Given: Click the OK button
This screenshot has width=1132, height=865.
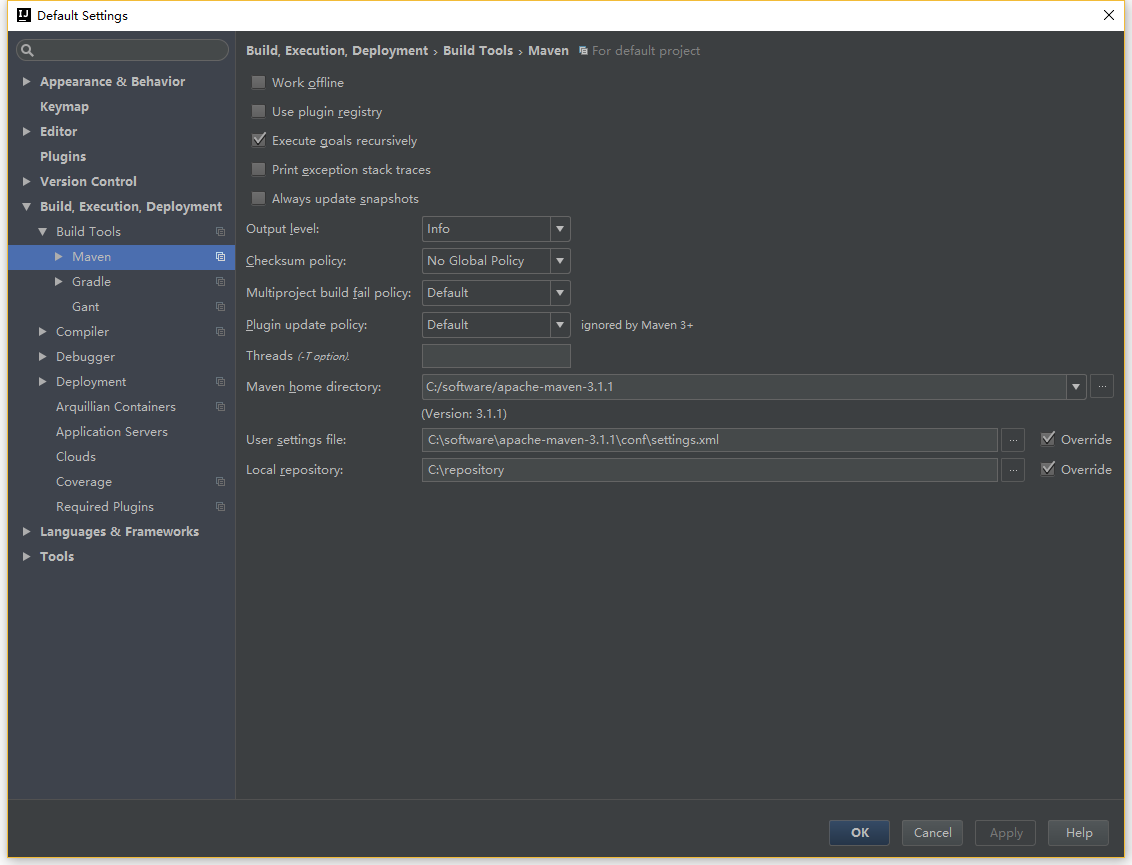Looking at the screenshot, I should 859,833.
